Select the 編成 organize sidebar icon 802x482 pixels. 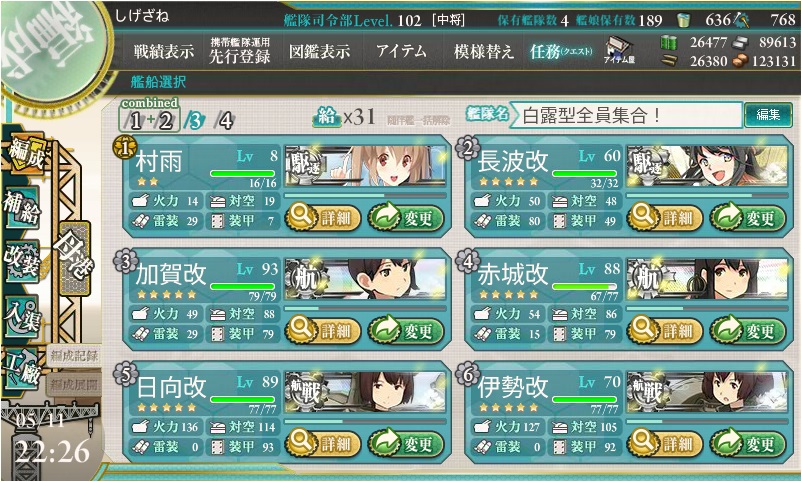[x=26, y=154]
